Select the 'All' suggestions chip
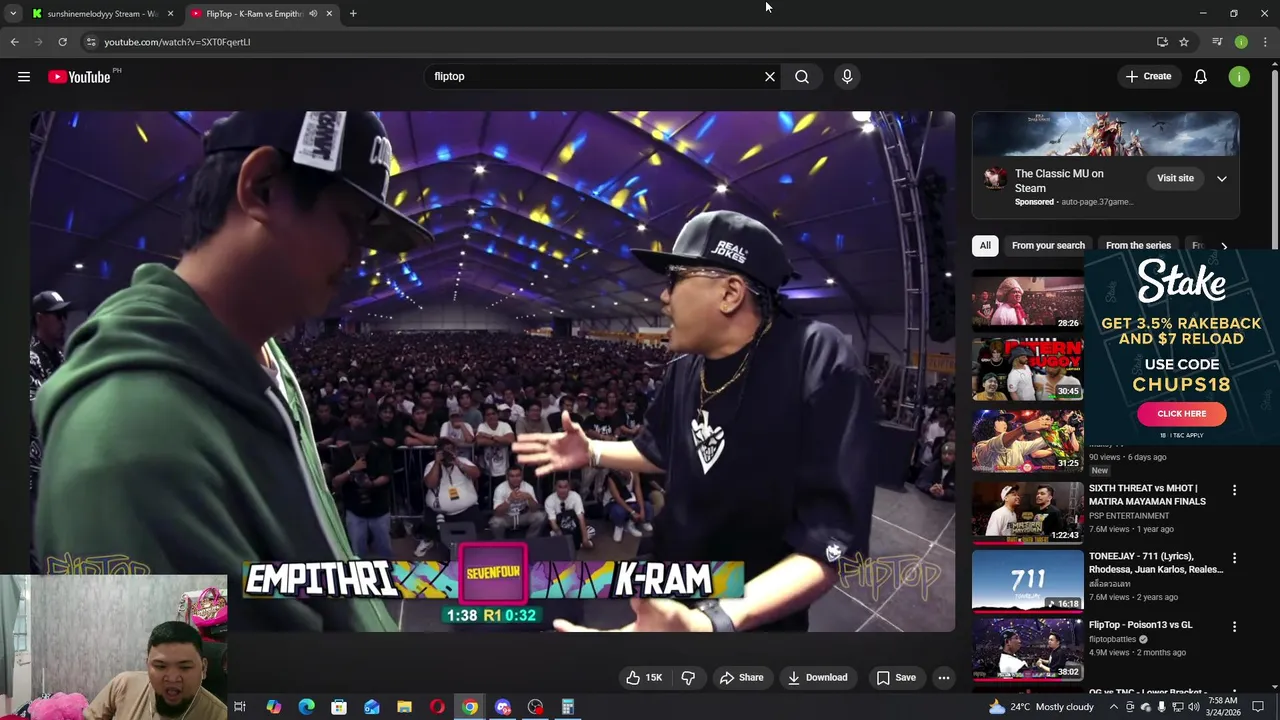The image size is (1280, 720). (x=985, y=246)
